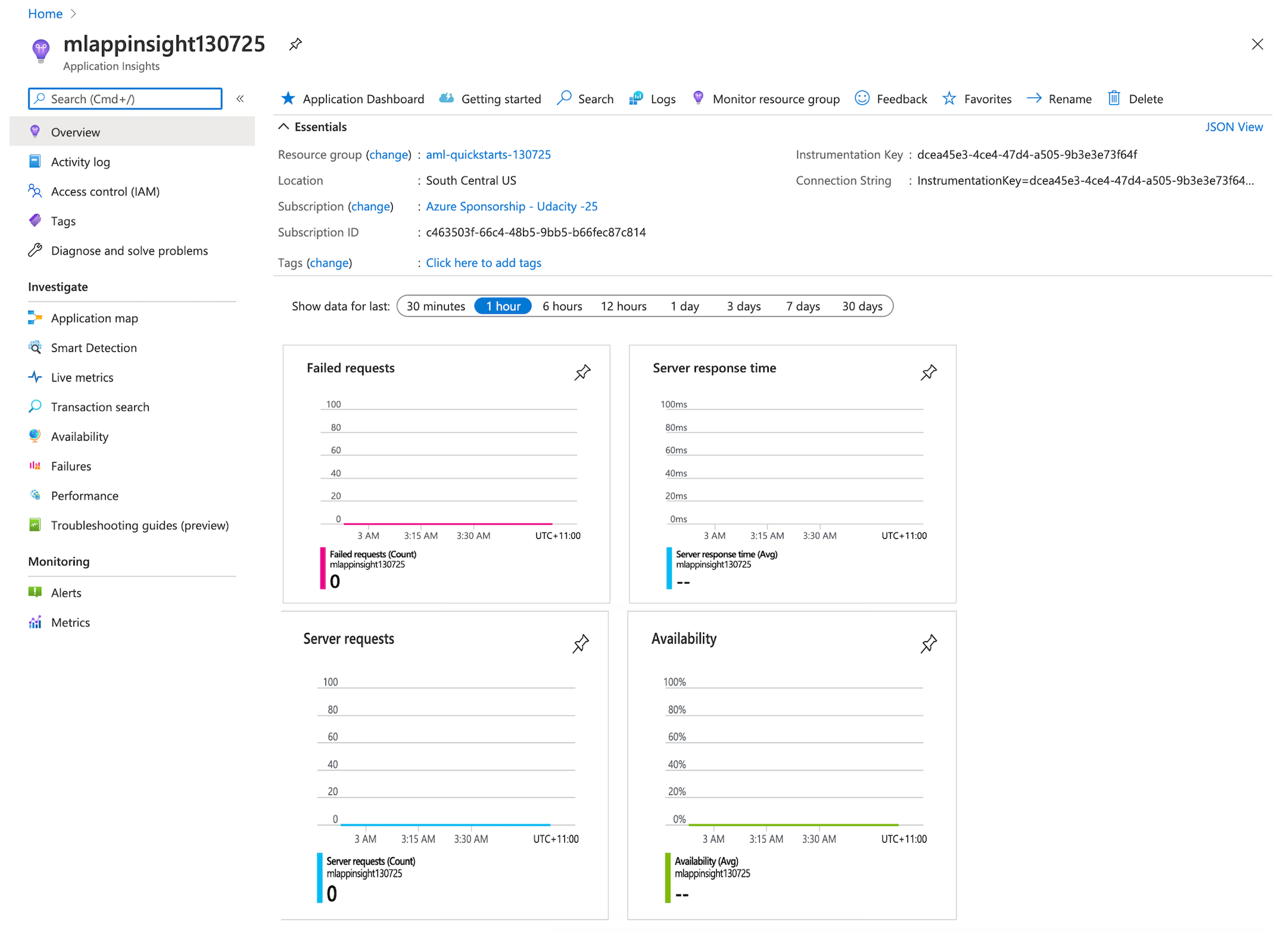The image size is (1288, 933).
Task: Click the Delete trash icon
Action: pyautogui.click(x=1114, y=98)
